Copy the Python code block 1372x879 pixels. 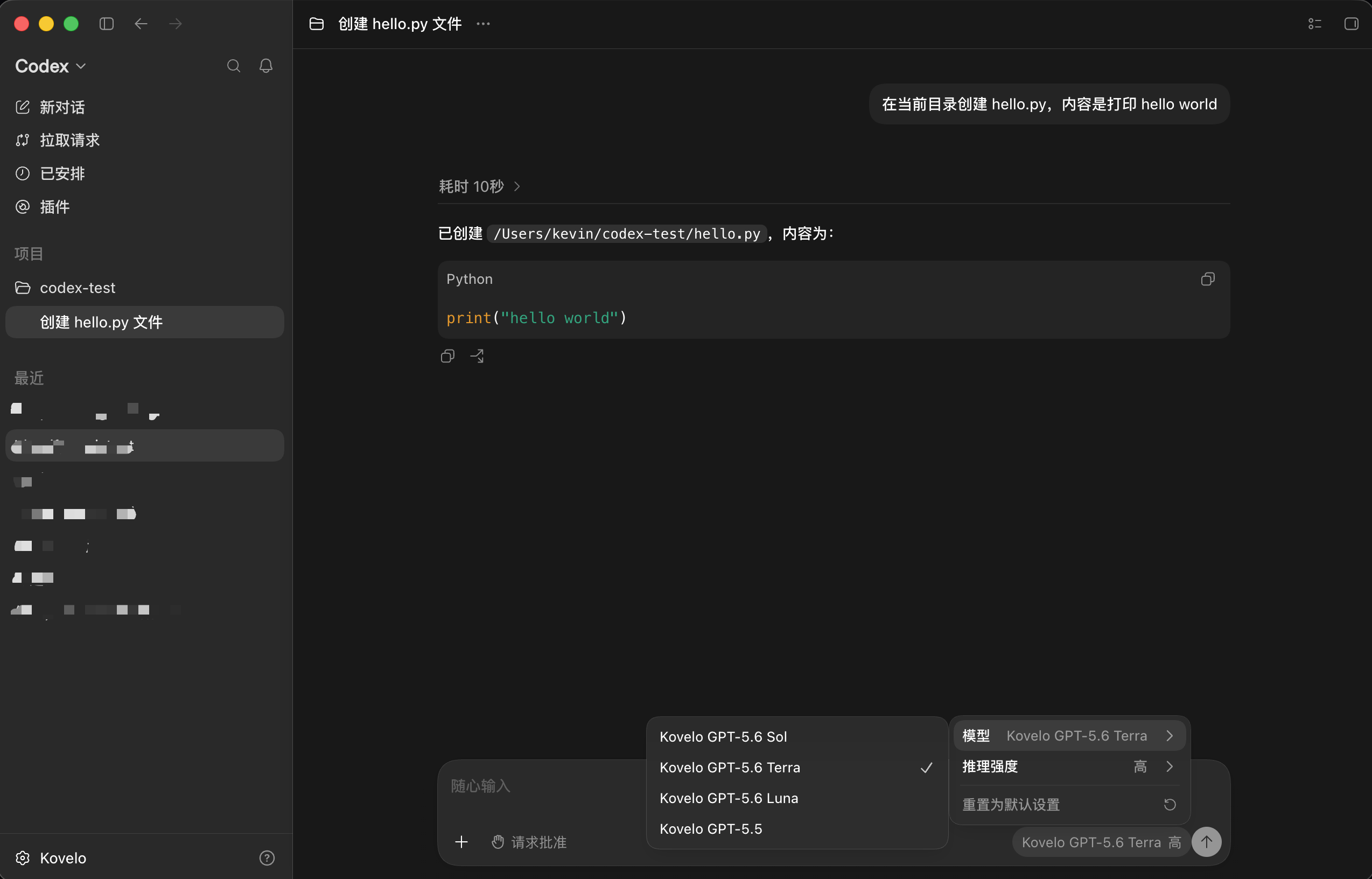point(1207,278)
